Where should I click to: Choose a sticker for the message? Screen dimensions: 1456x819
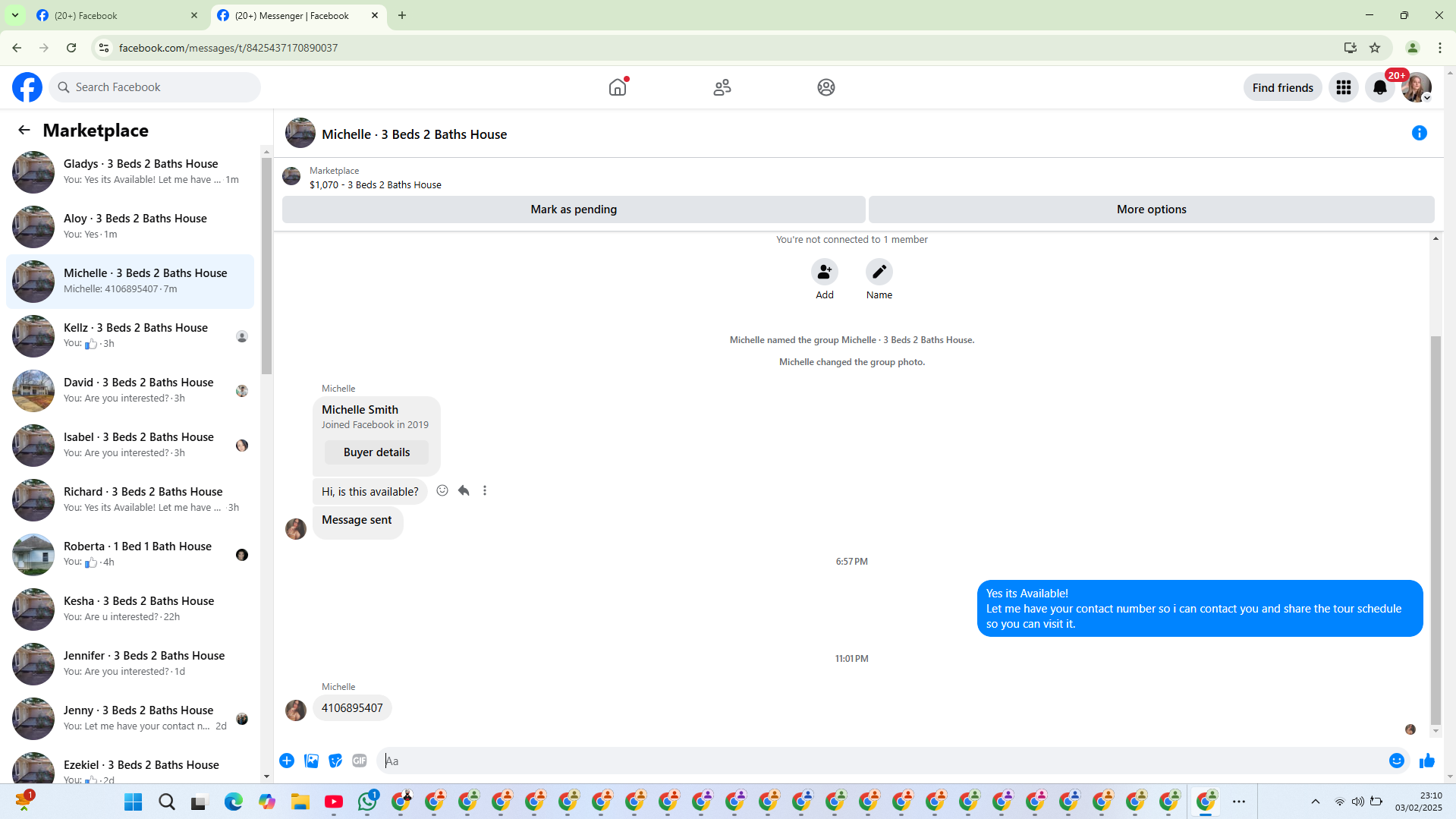[335, 761]
